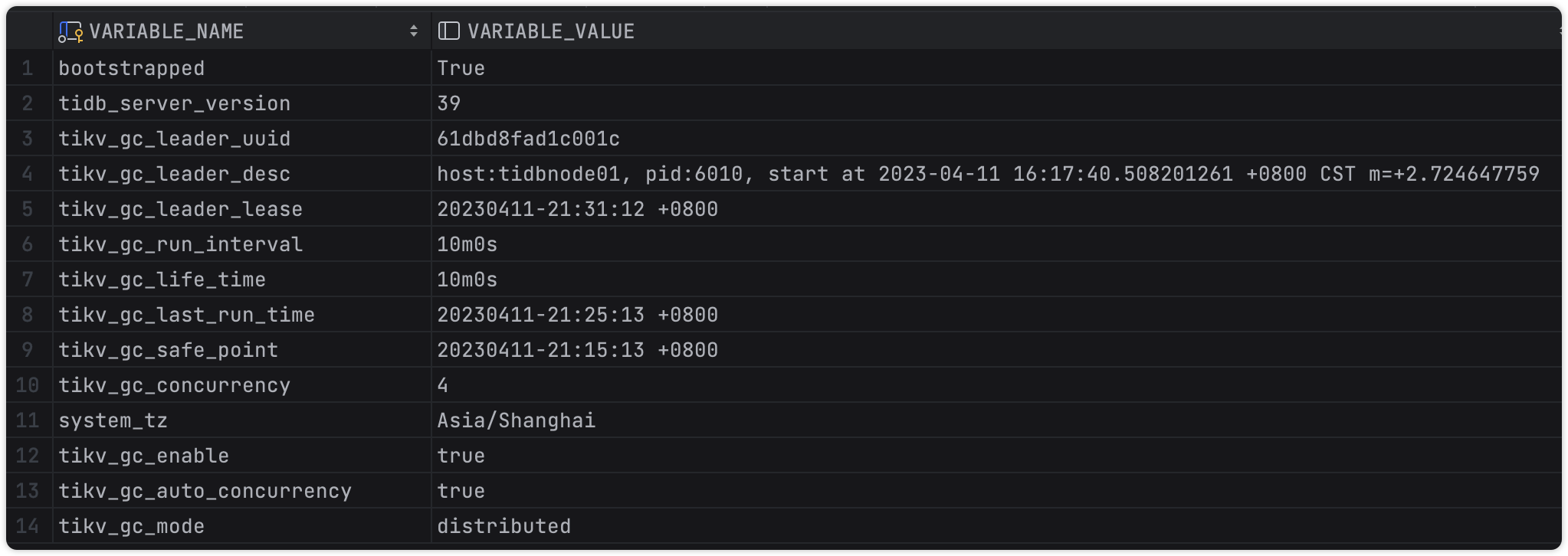This screenshot has width=1568, height=556.
Task: Click the tikv_gc_leader_desc host description cell
Action: 988,174
